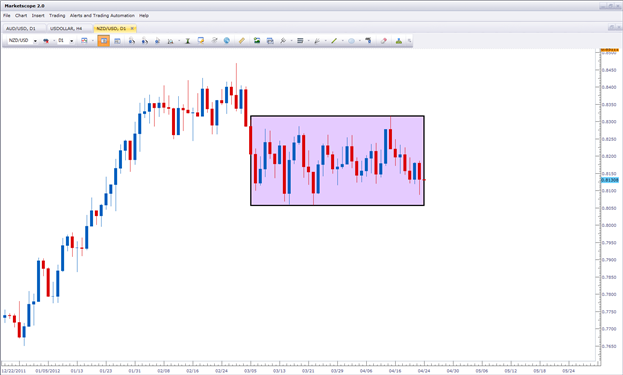Select the yellow ruler measure tool
623x375 pixels.
pos(242,41)
